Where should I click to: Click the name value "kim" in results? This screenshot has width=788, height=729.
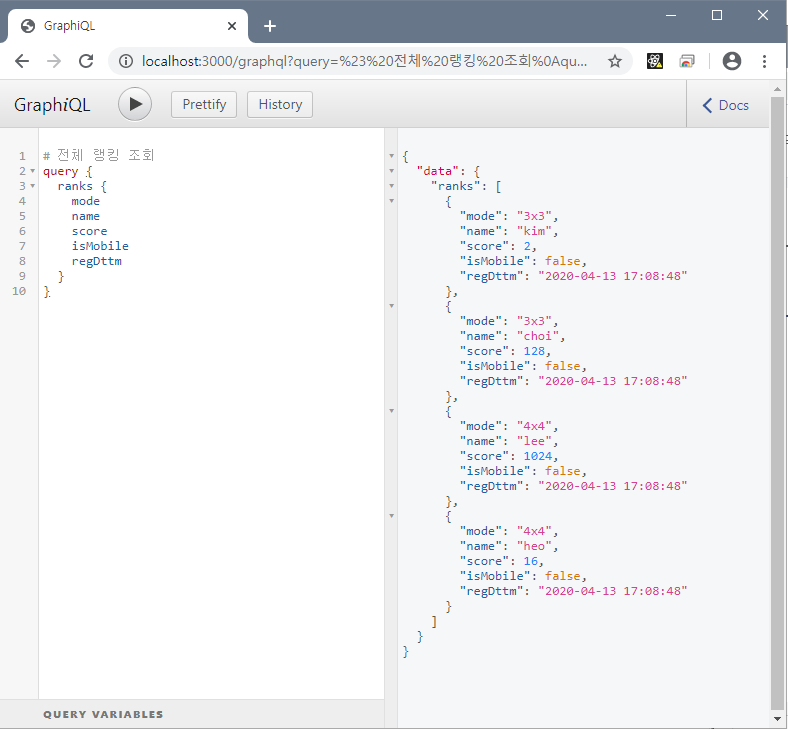534,231
